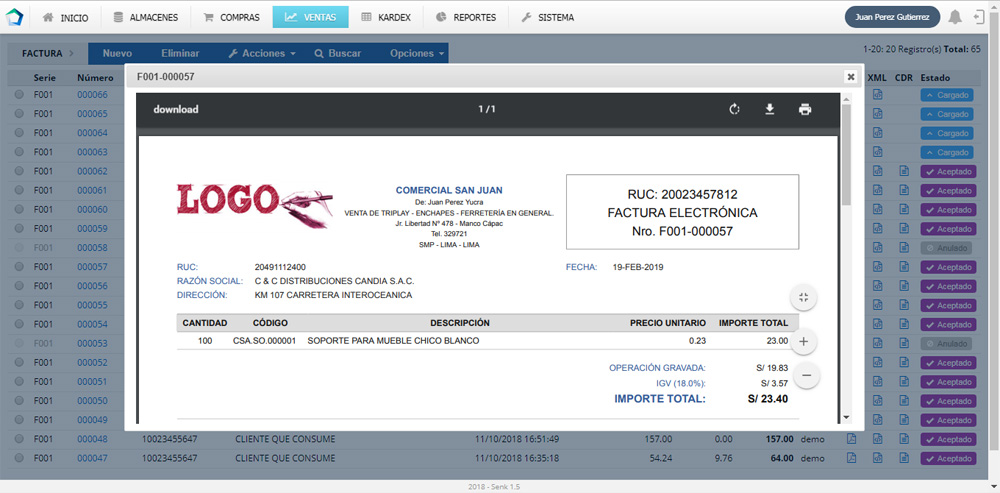Expand the Acciones dropdown

click(262, 53)
